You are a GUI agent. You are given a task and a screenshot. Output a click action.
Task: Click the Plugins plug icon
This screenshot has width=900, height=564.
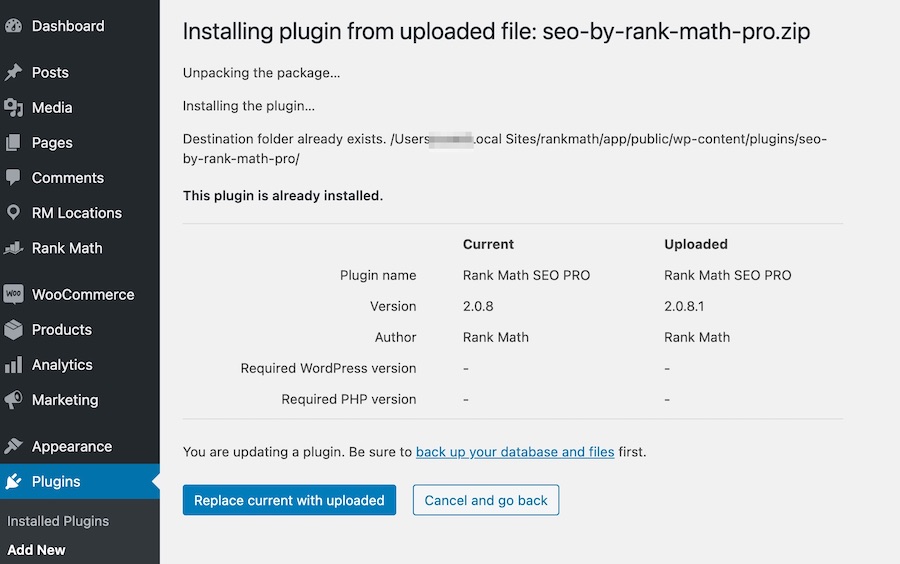pos(13,481)
